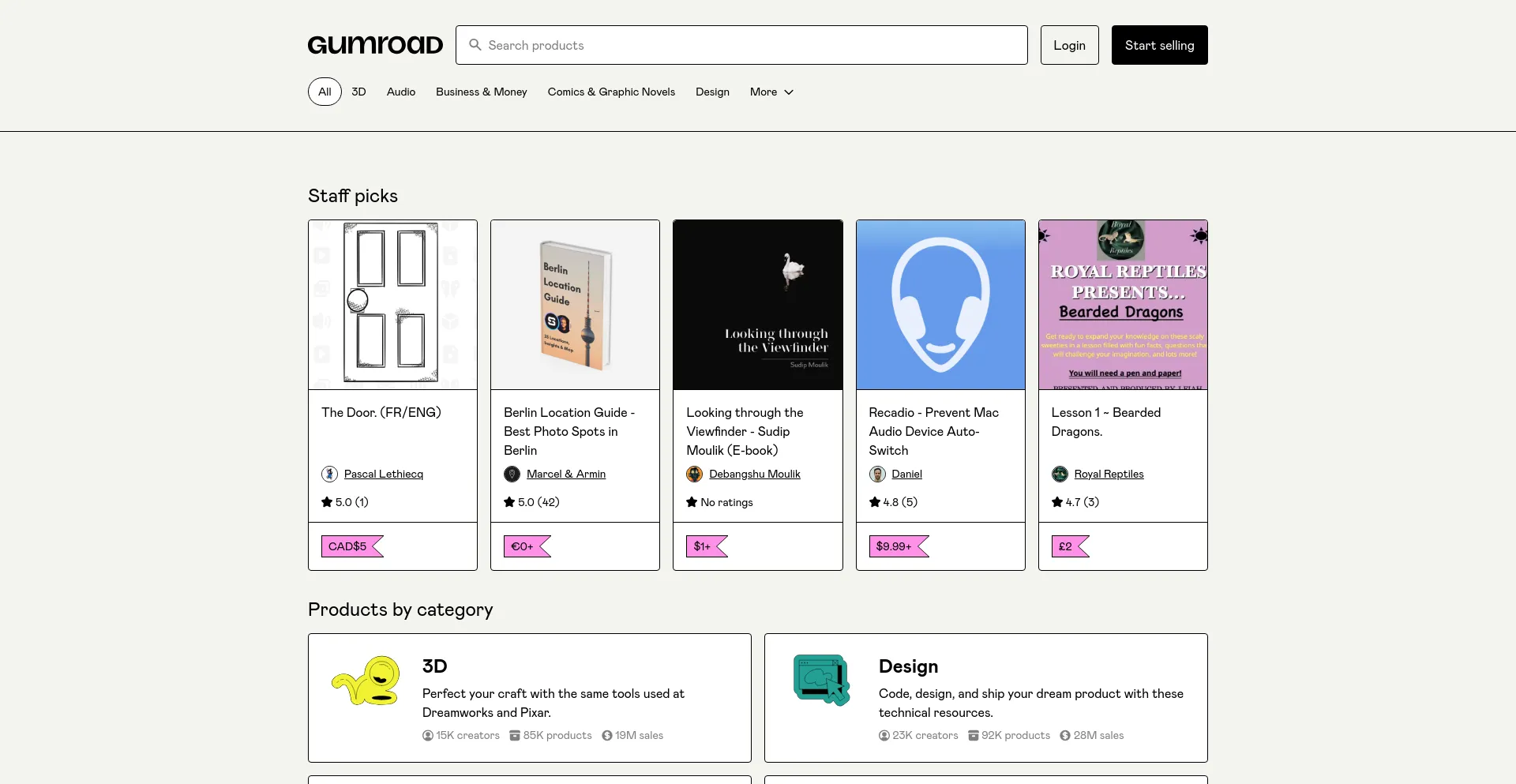Click the star icon next to 5.0 (1)
The image size is (1516, 784).
327,501
